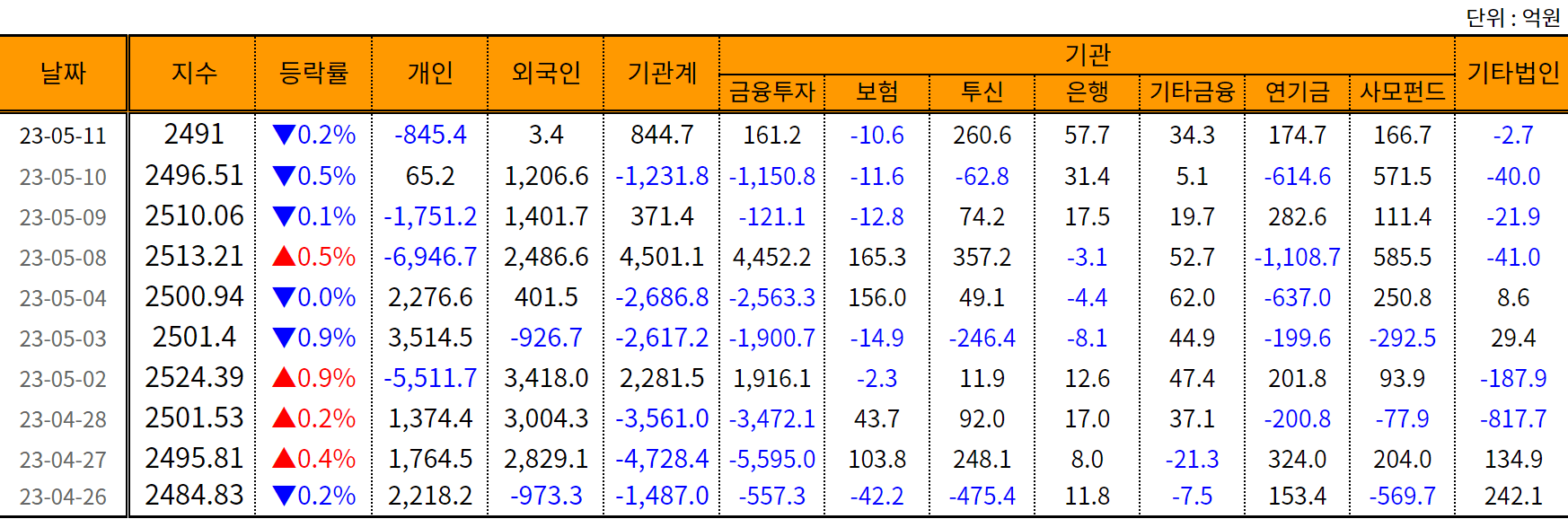
Task: Select date cell 23-04-28
Action: (63, 419)
